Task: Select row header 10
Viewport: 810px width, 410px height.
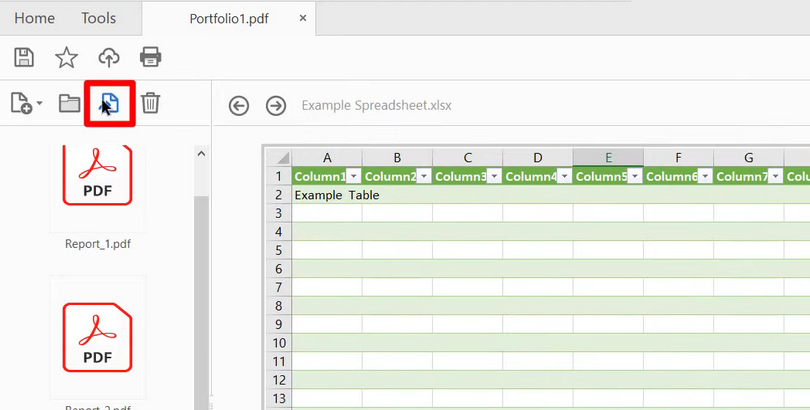Action: [x=279, y=343]
